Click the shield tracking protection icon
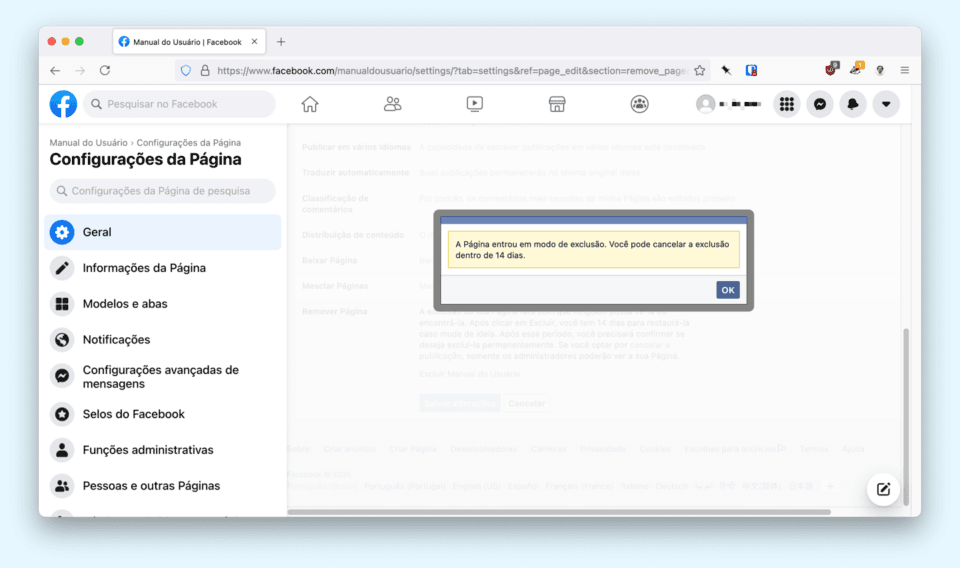 (x=186, y=70)
